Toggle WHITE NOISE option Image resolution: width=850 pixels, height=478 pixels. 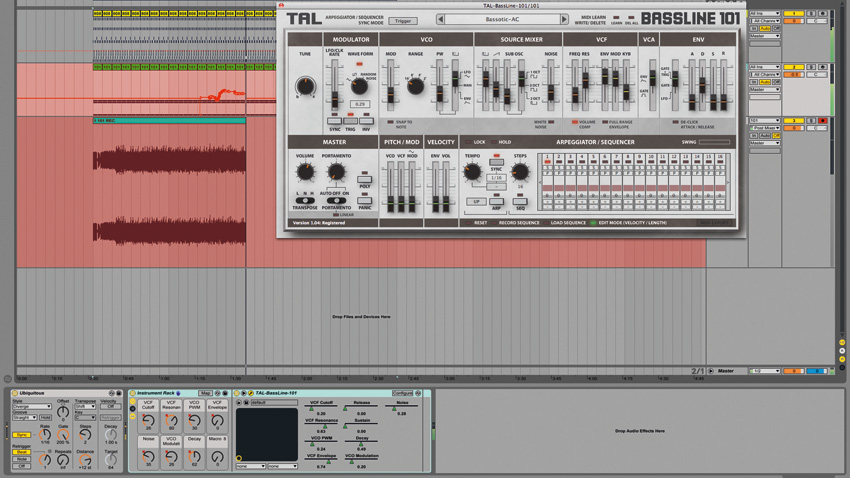[x=551, y=122]
